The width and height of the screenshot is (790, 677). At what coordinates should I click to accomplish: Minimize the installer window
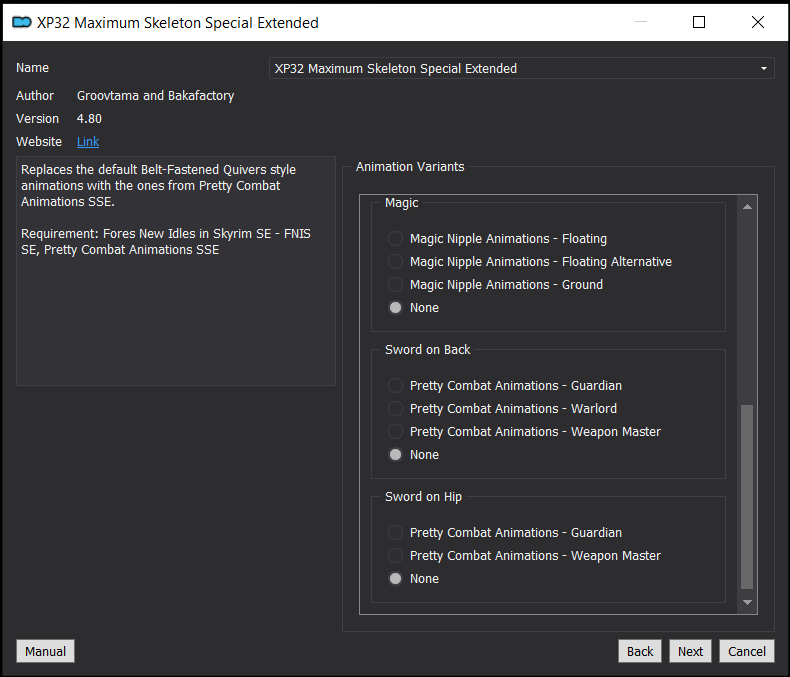[x=641, y=22]
